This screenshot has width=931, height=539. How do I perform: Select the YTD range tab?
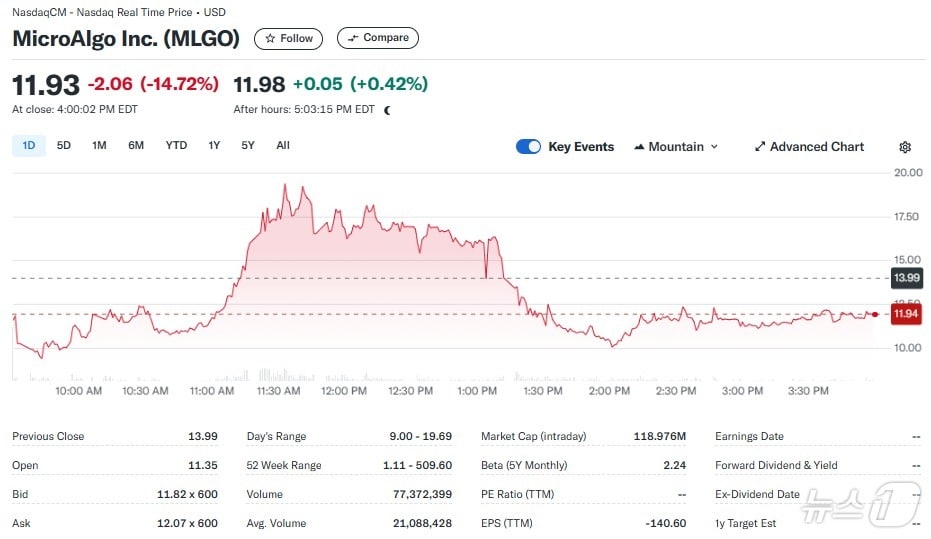click(176, 146)
